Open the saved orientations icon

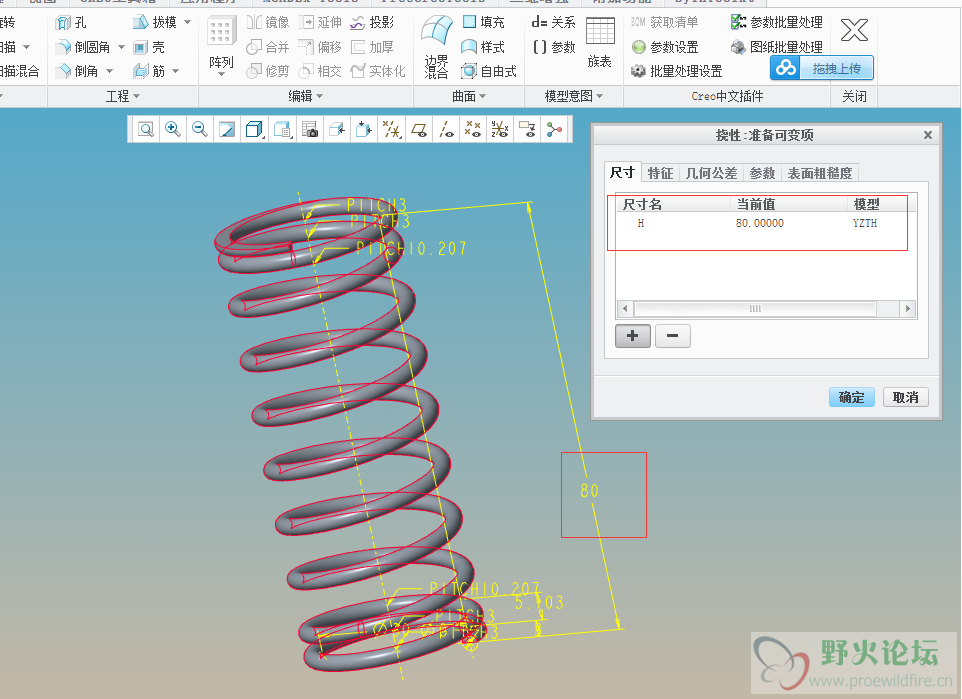tap(282, 129)
